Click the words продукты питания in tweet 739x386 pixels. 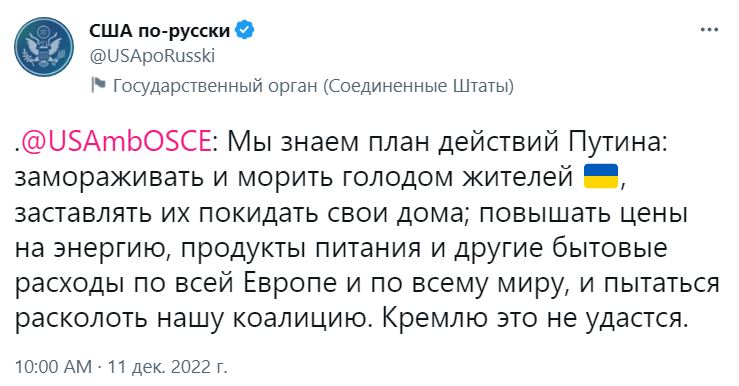[x=300, y=248]
